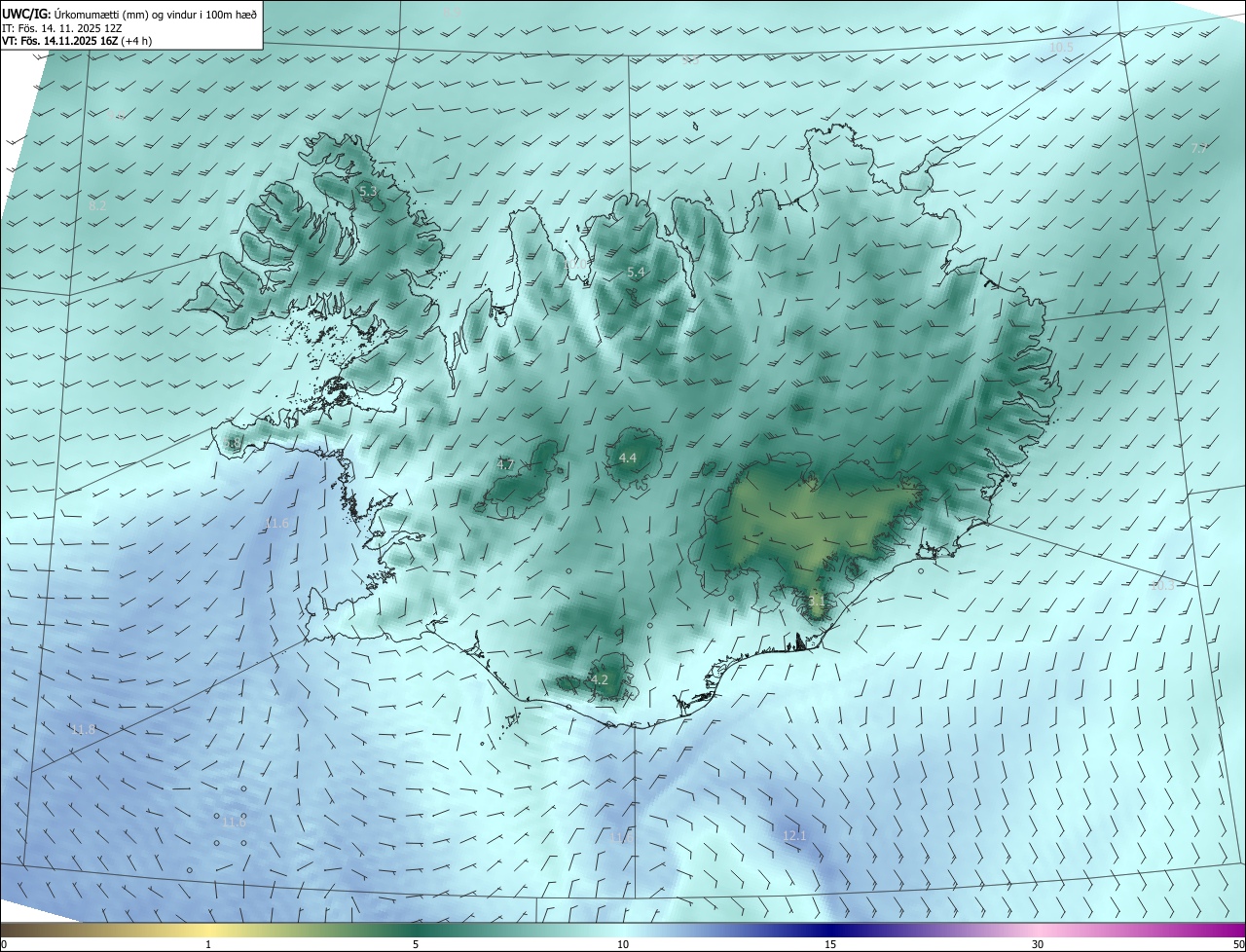Click the 30 tick on the colour scale

tap(1038, 944)
